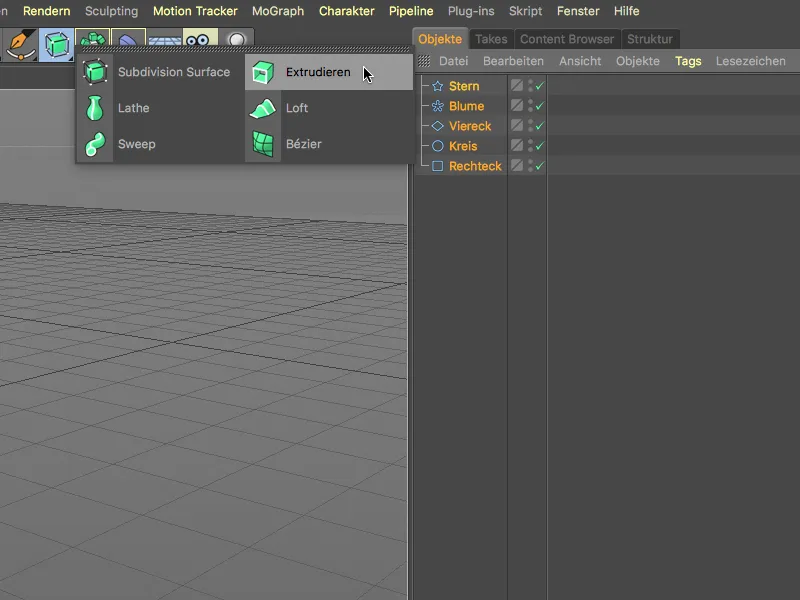Choose Subdivision Surface from the popup

click(x=160, y=72)
